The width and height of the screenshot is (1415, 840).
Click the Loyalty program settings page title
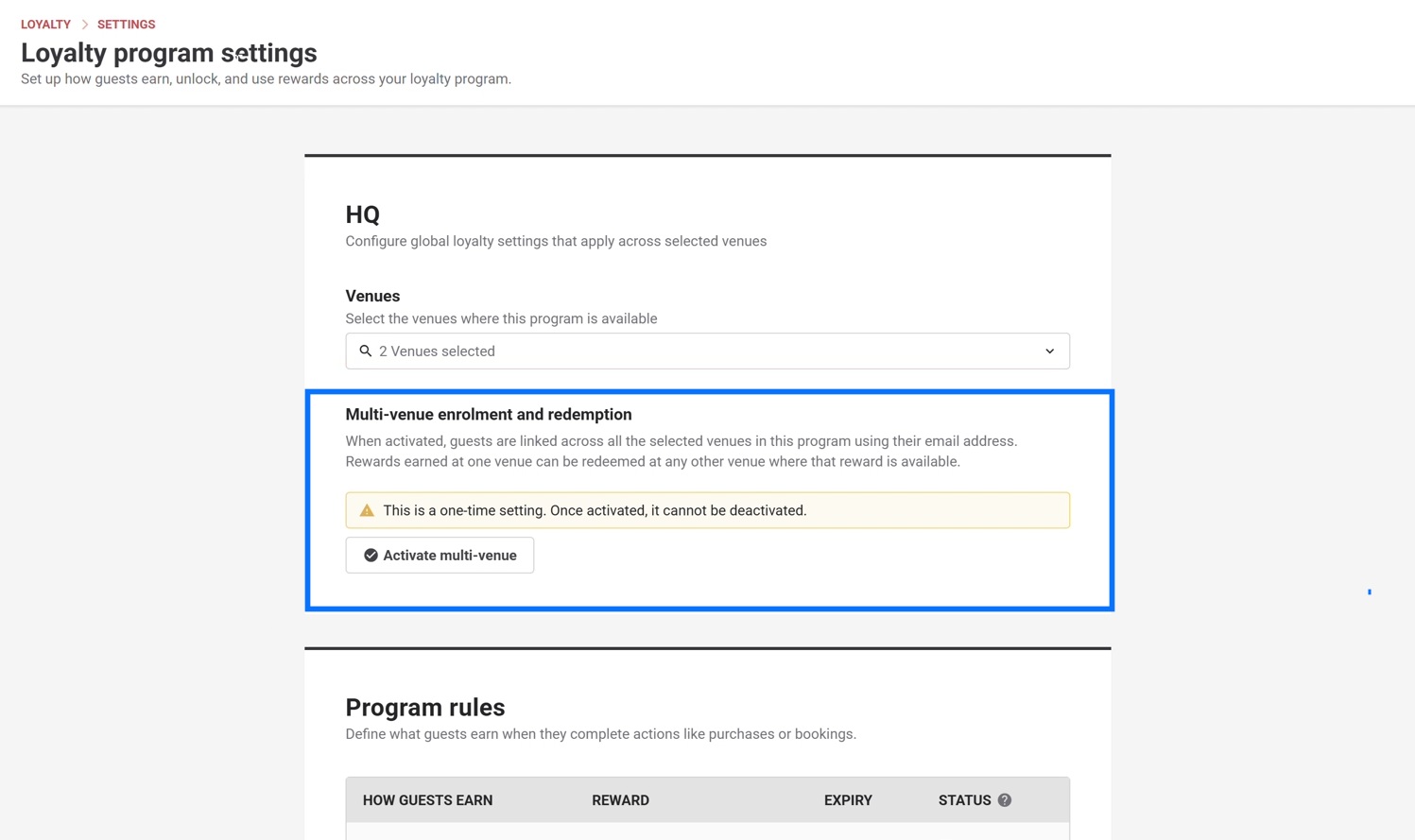pos(169,53)
